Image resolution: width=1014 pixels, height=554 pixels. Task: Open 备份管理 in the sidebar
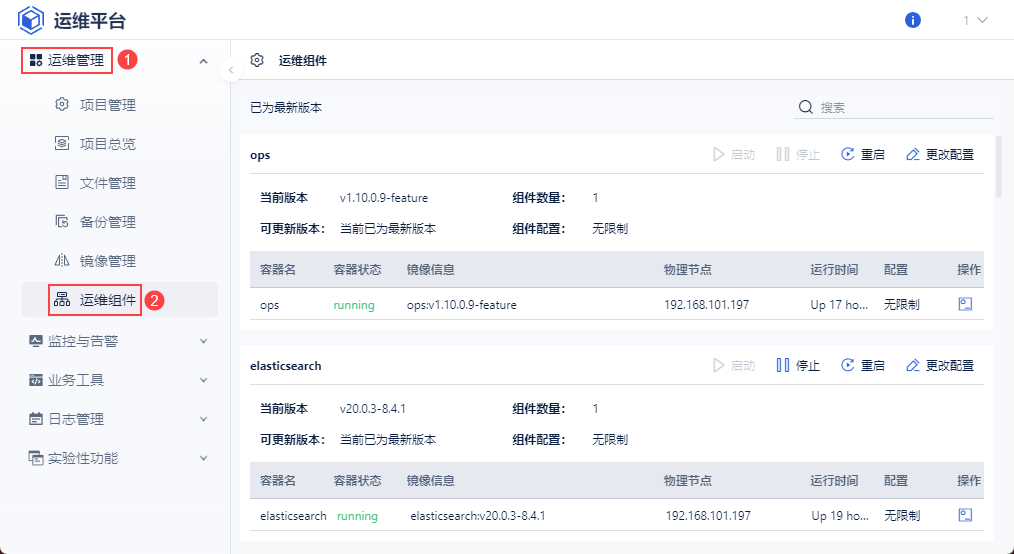pyautogui.click(x=107, y=222)
